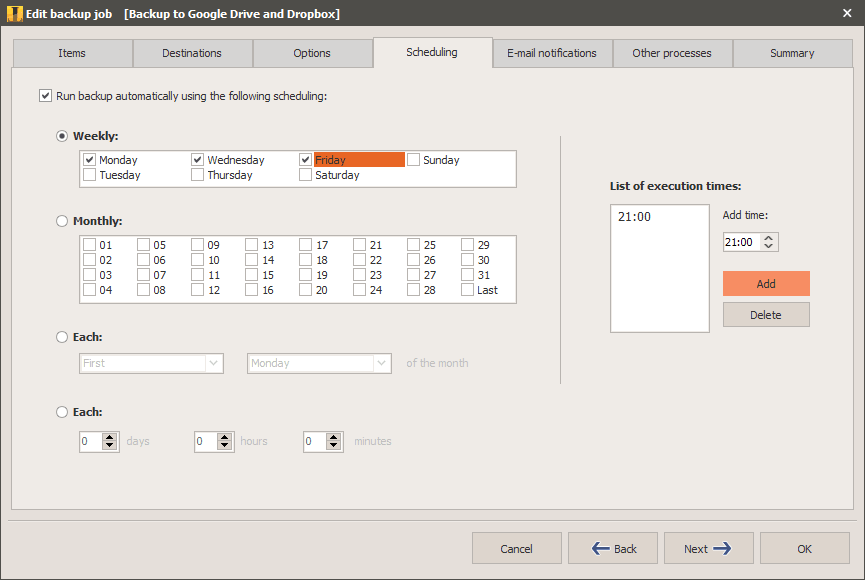This screenshot has height=580, width=865.
Task: Click the Delete time button
Action: pos(765,315)
